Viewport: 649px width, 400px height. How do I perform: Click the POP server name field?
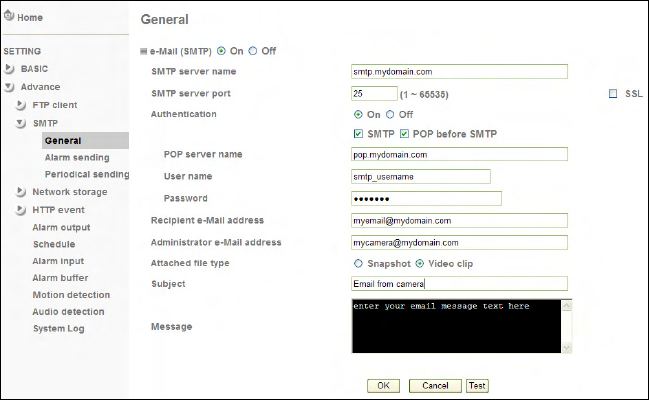459,154
